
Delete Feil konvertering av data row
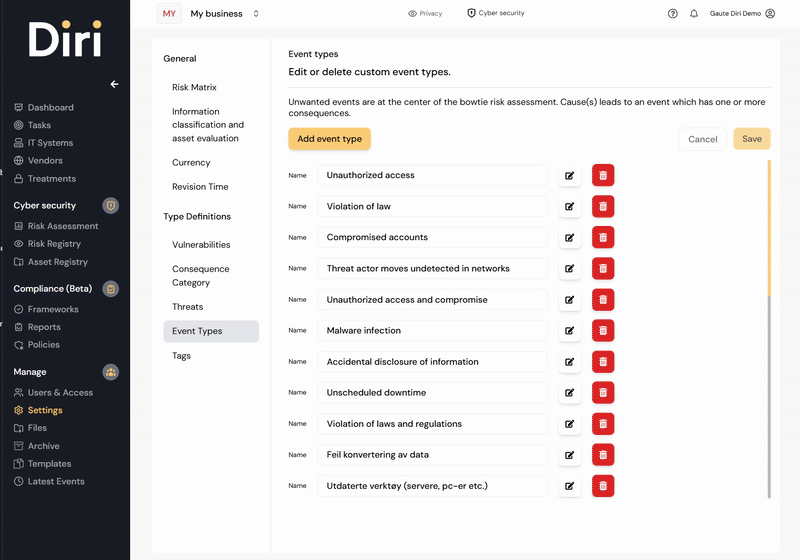click(603, 455)
